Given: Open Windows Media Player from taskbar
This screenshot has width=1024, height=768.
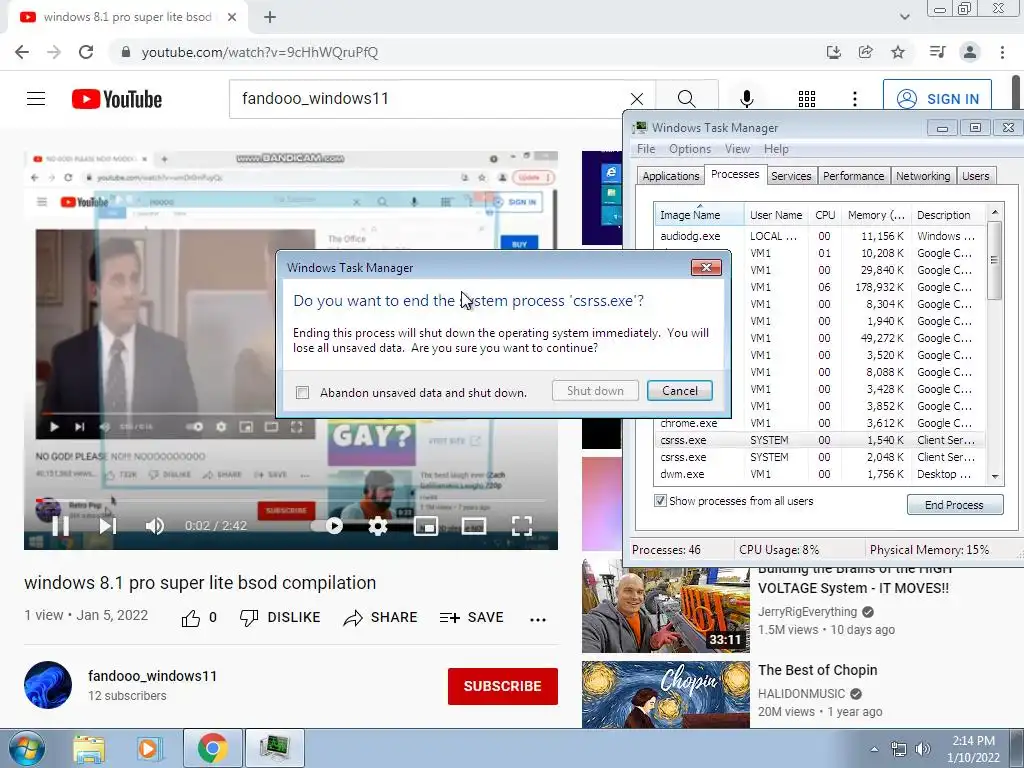Looking at the screenshot, I should click(150, 748).
